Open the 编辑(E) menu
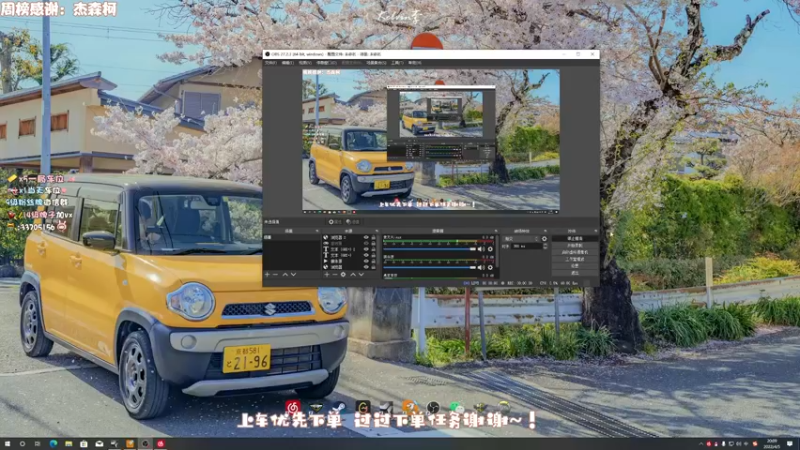This screenshot has width=800, height=450. (288, 63)
